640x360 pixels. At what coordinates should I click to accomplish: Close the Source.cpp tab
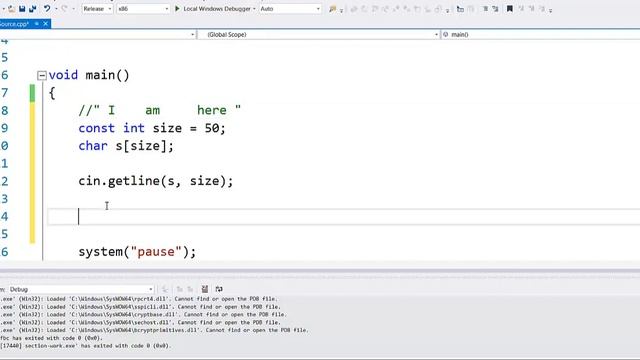(x=46, y=24)
